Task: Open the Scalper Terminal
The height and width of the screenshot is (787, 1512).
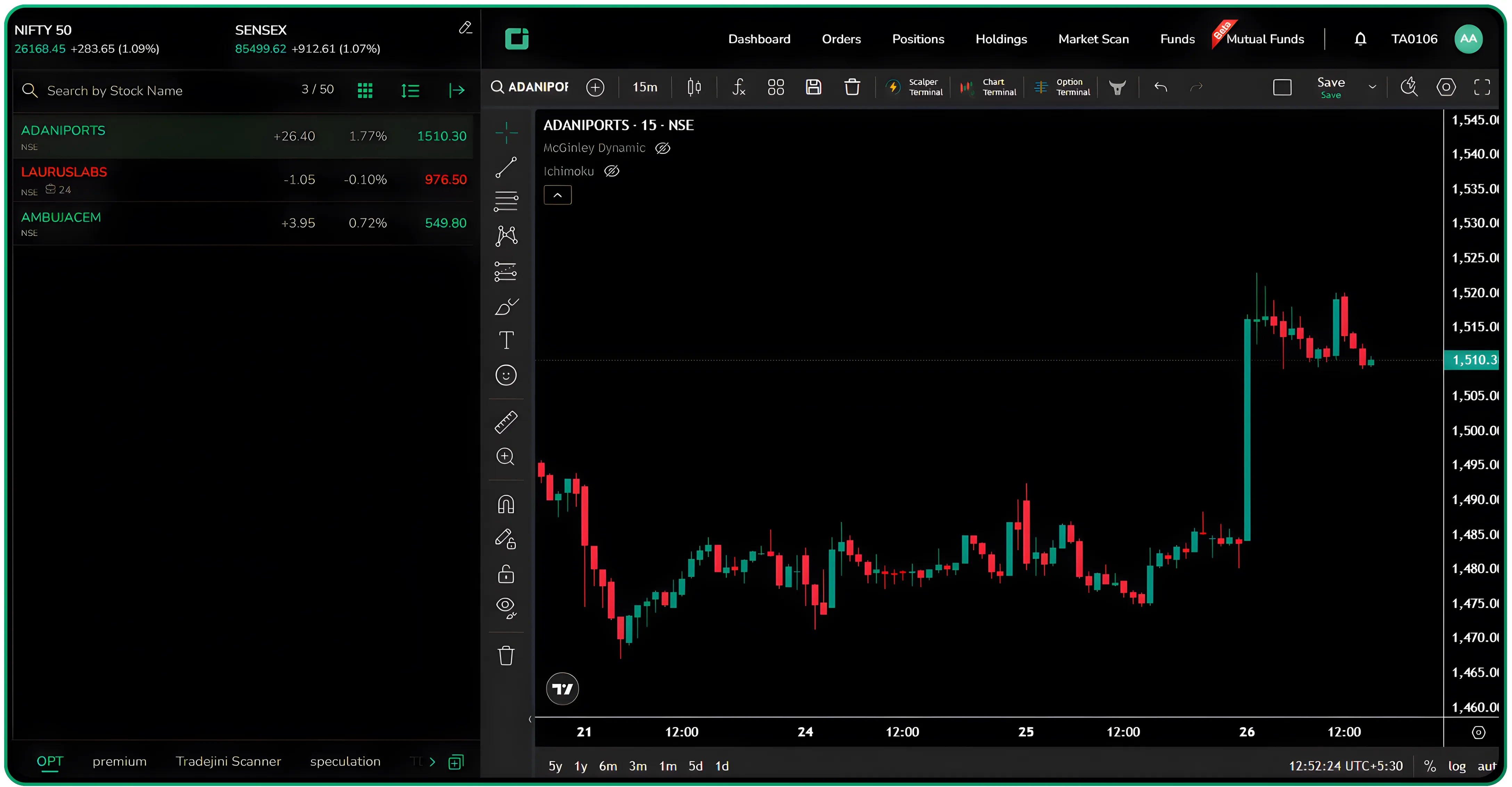Action: click(915, 87)
